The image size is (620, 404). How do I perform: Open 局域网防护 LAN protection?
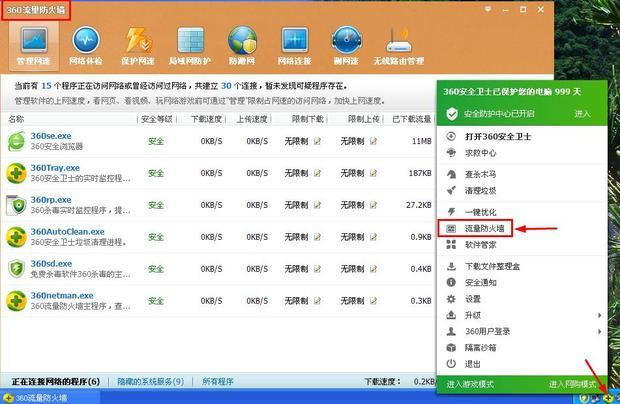tap(190, 46)
